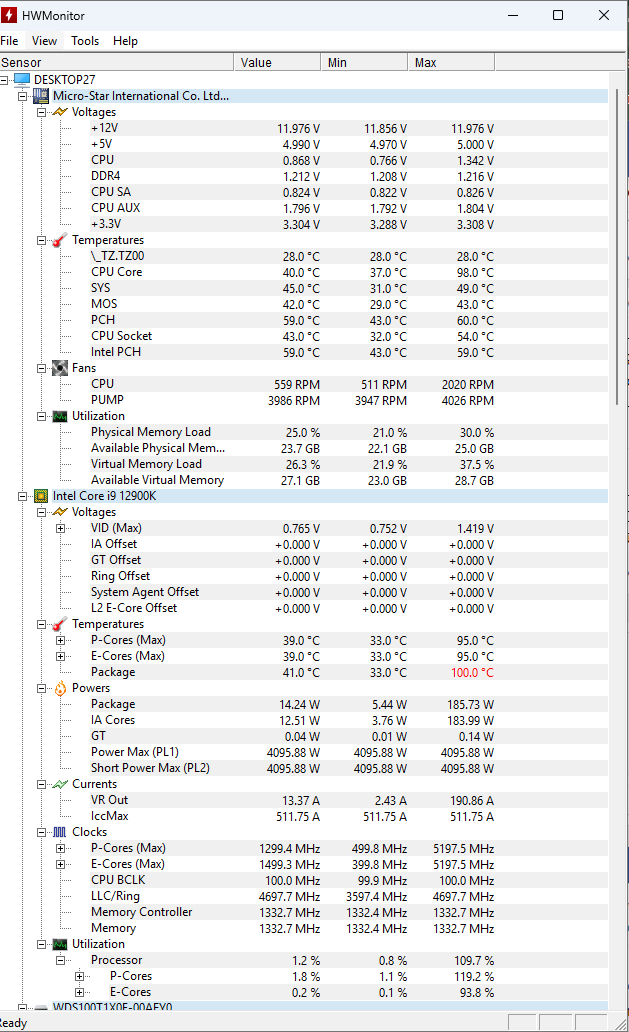Click the CPU Temperatures thermometer icon
Screen dimensions: 629x1032
pyautogui.click(x=60, y=624)
